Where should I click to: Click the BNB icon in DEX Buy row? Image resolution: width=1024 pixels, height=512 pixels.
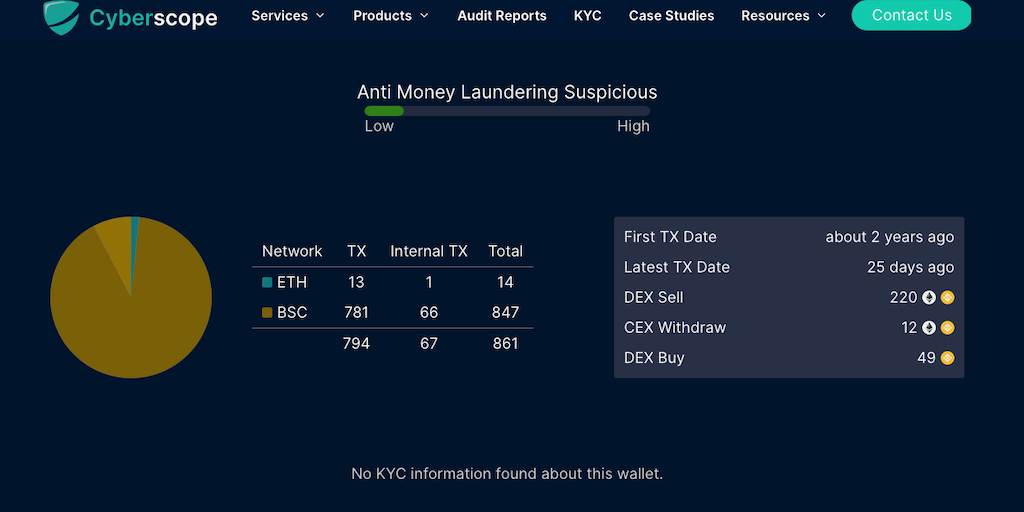pos(947,358)
